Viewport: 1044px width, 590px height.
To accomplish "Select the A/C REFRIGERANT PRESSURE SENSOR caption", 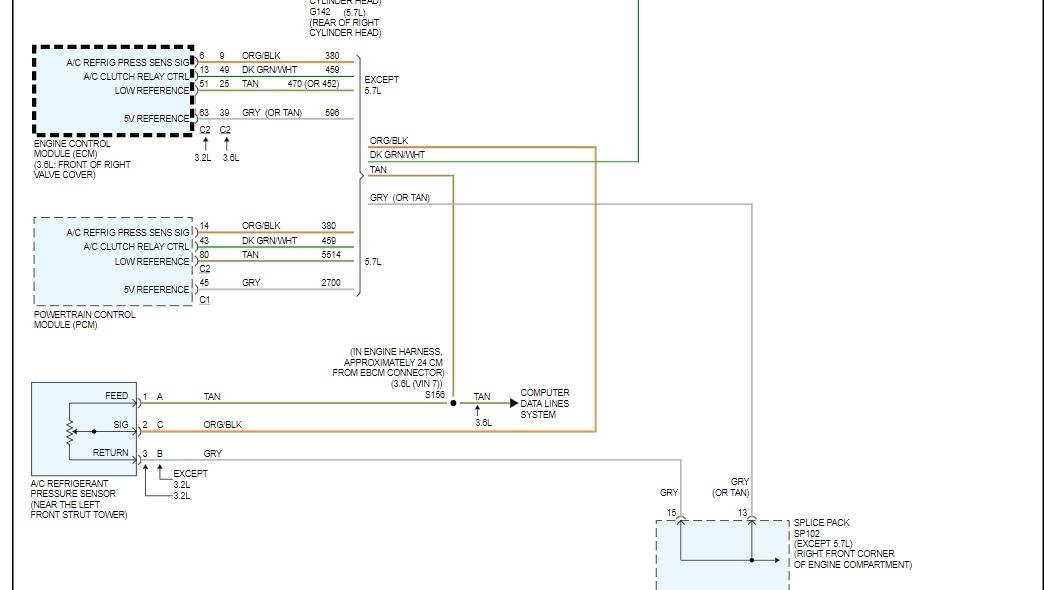I will 73,489.
